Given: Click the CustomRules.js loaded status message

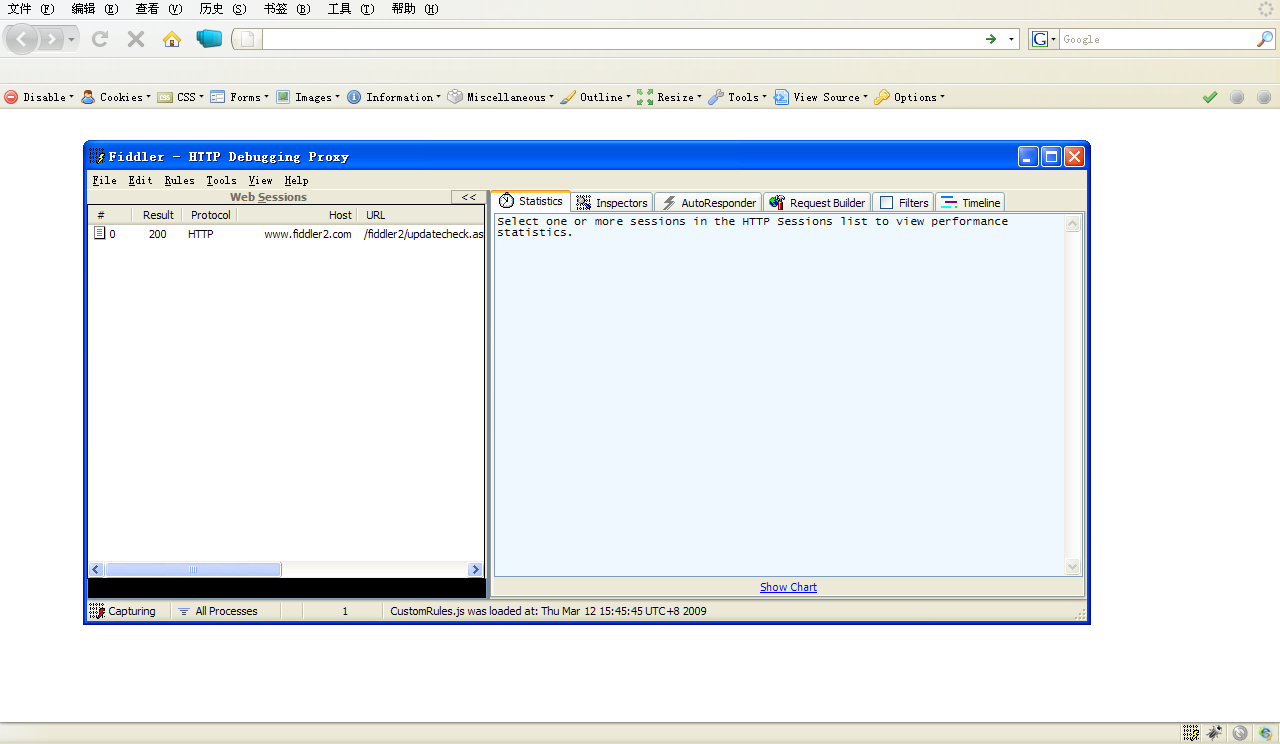Looking at the screenshot, I should point(548,611).
